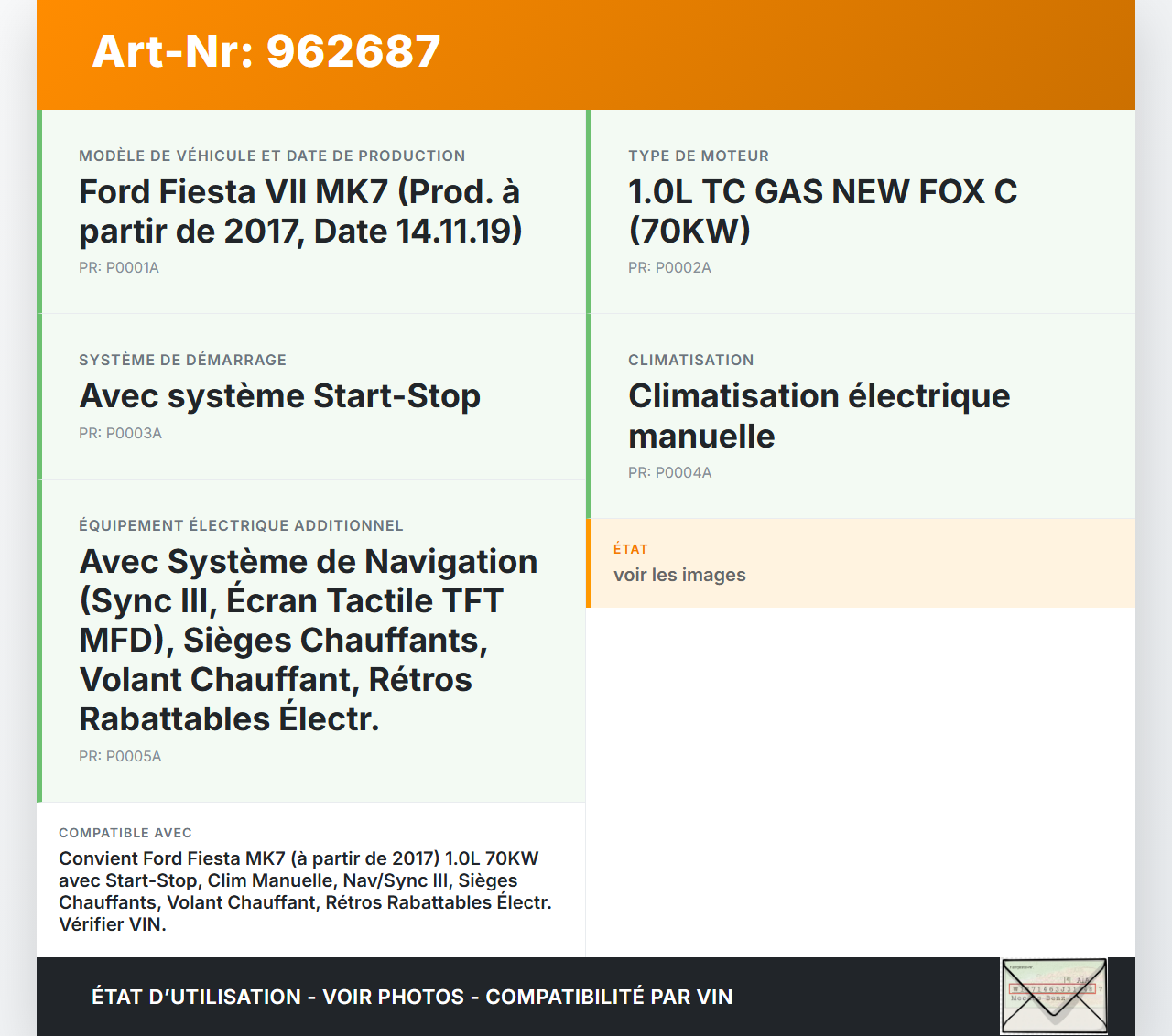The height and width of the screenshot is (1036, 1172).
Task: Click the "Équipement électrique additionnel" label
Action: pos(241,525)
